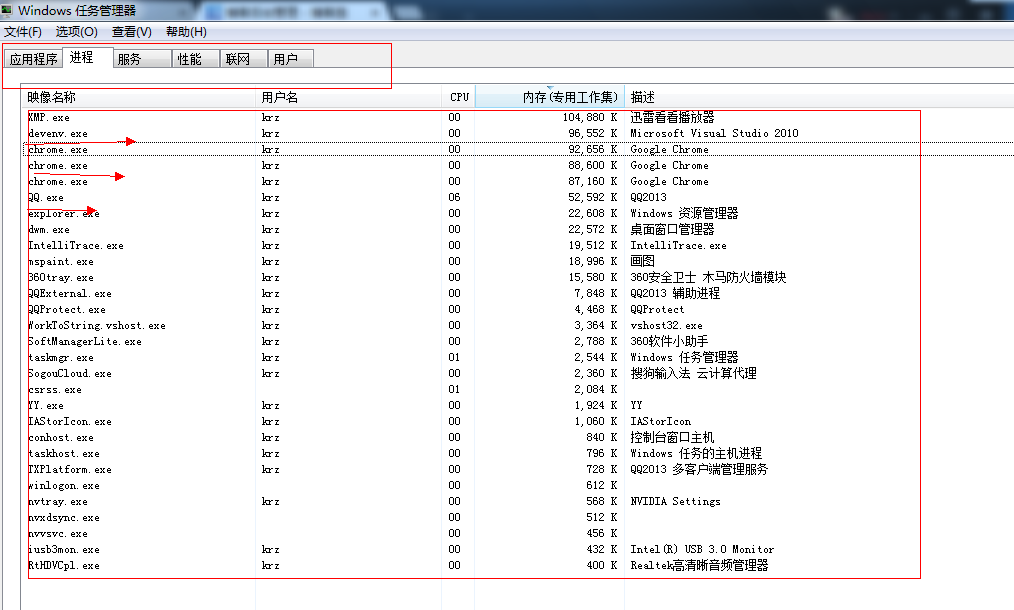Image resolution: width=1014 pixels, height=610 pixels.
Task: Open the 查看(V) menu
Action: [131, 32]
